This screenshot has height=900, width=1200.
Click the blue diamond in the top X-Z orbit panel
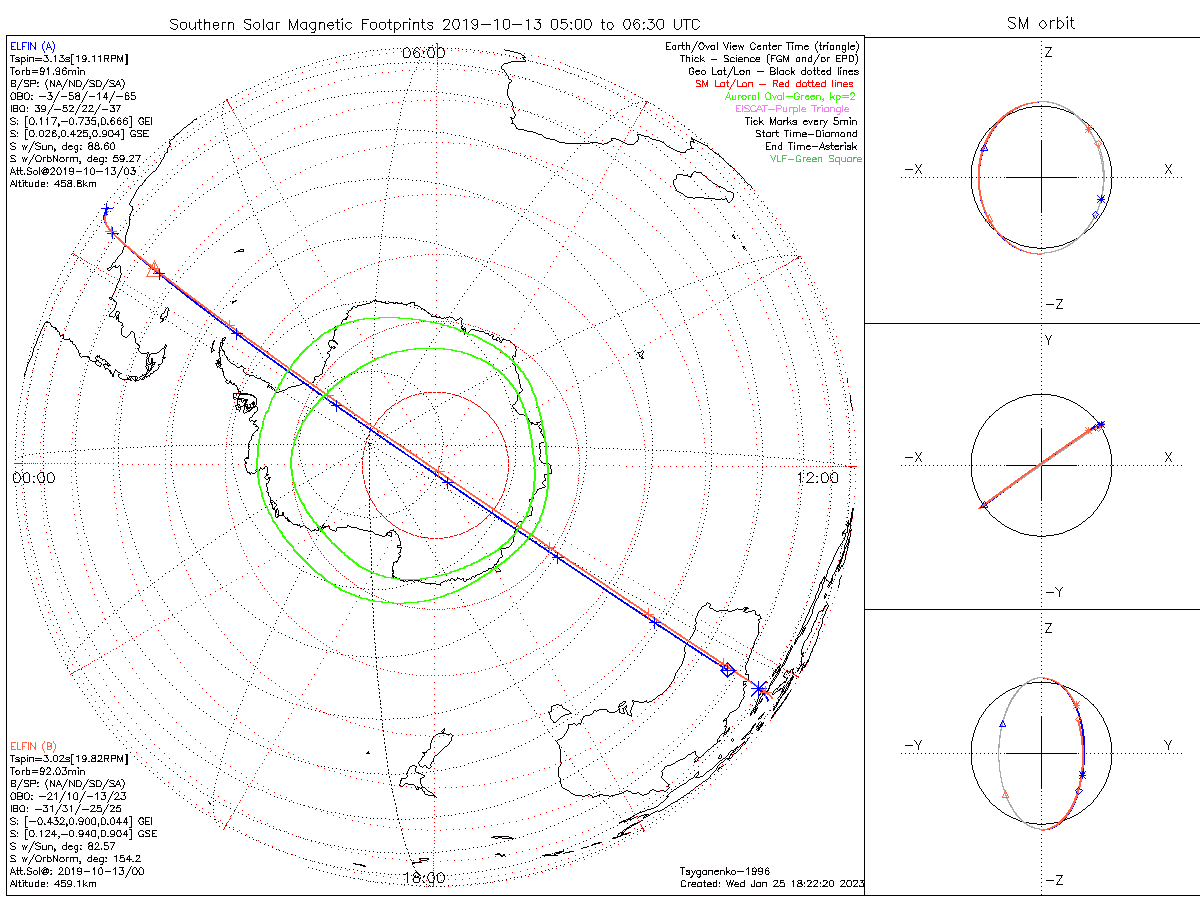(x=1096, y=215)
